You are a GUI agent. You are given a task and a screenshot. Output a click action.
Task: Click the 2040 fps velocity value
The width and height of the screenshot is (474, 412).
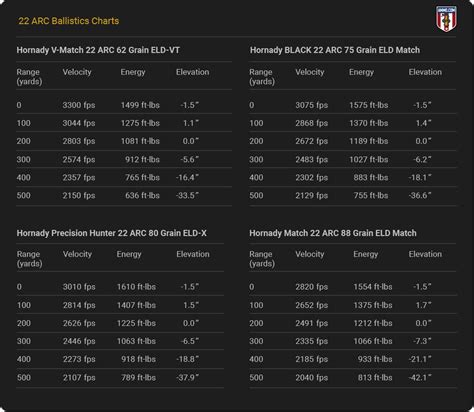[x=312, y=378]
